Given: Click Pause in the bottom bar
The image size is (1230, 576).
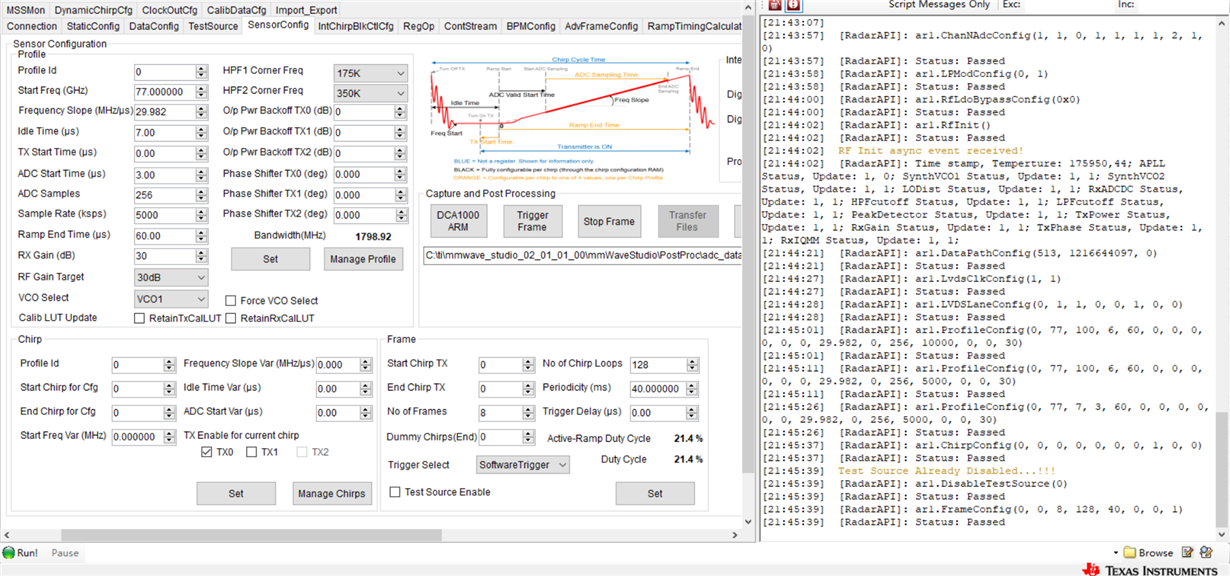Looking at the screenshot, I should [65, 553].
